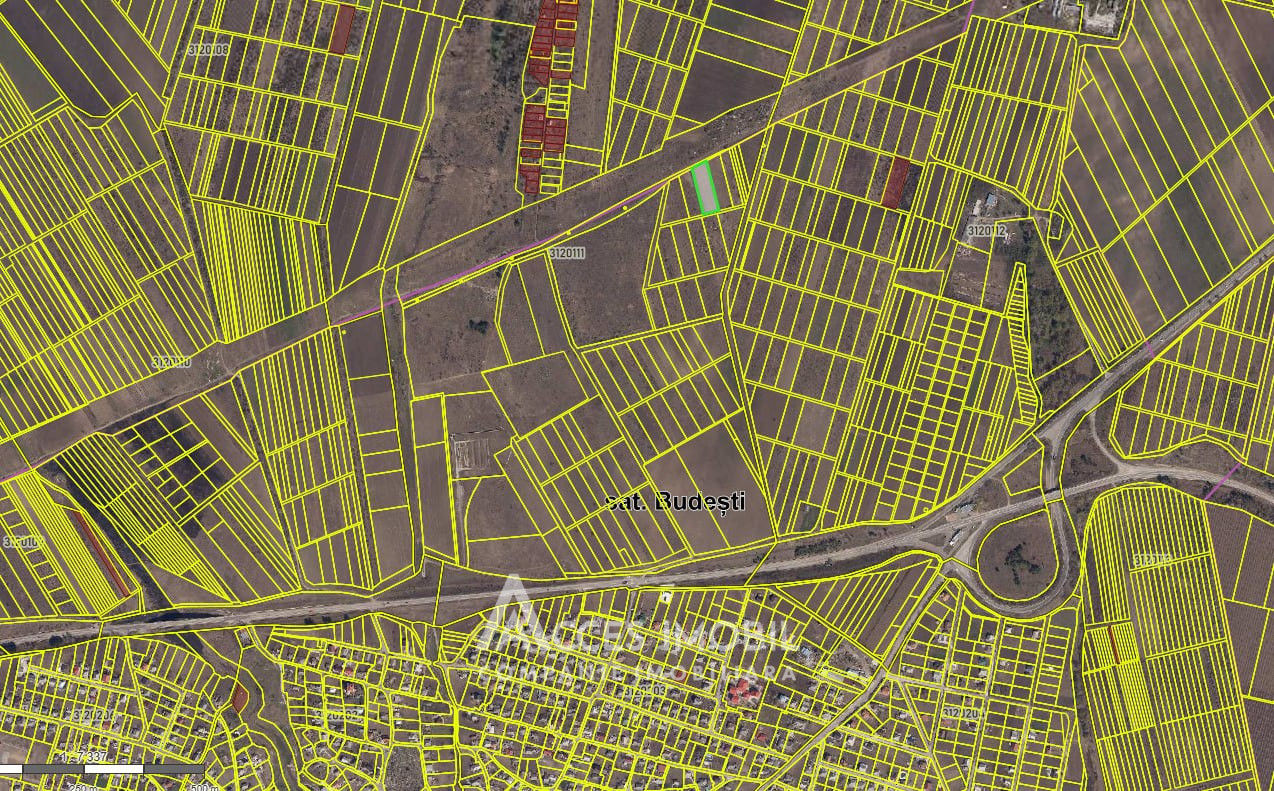1274x791 pixels.
Task: Click the 'sat. Budești' village label
Action: click(x=676, y=501)
